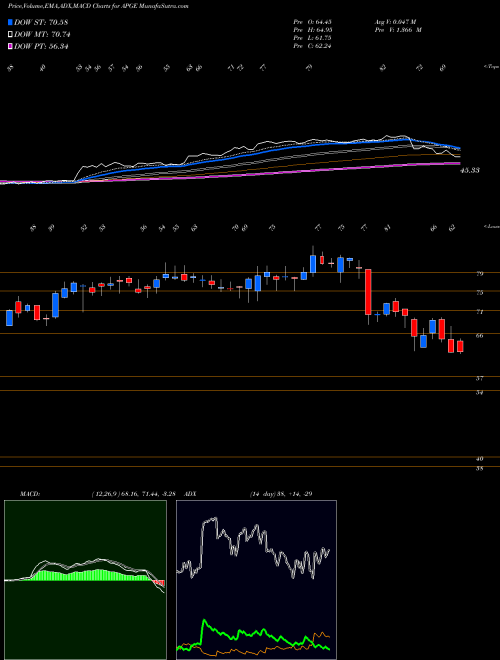Viewport: 500px width, 660px height.
Task: Select the 'Pre H: 64.93' high value
Action: pos(312,30)
